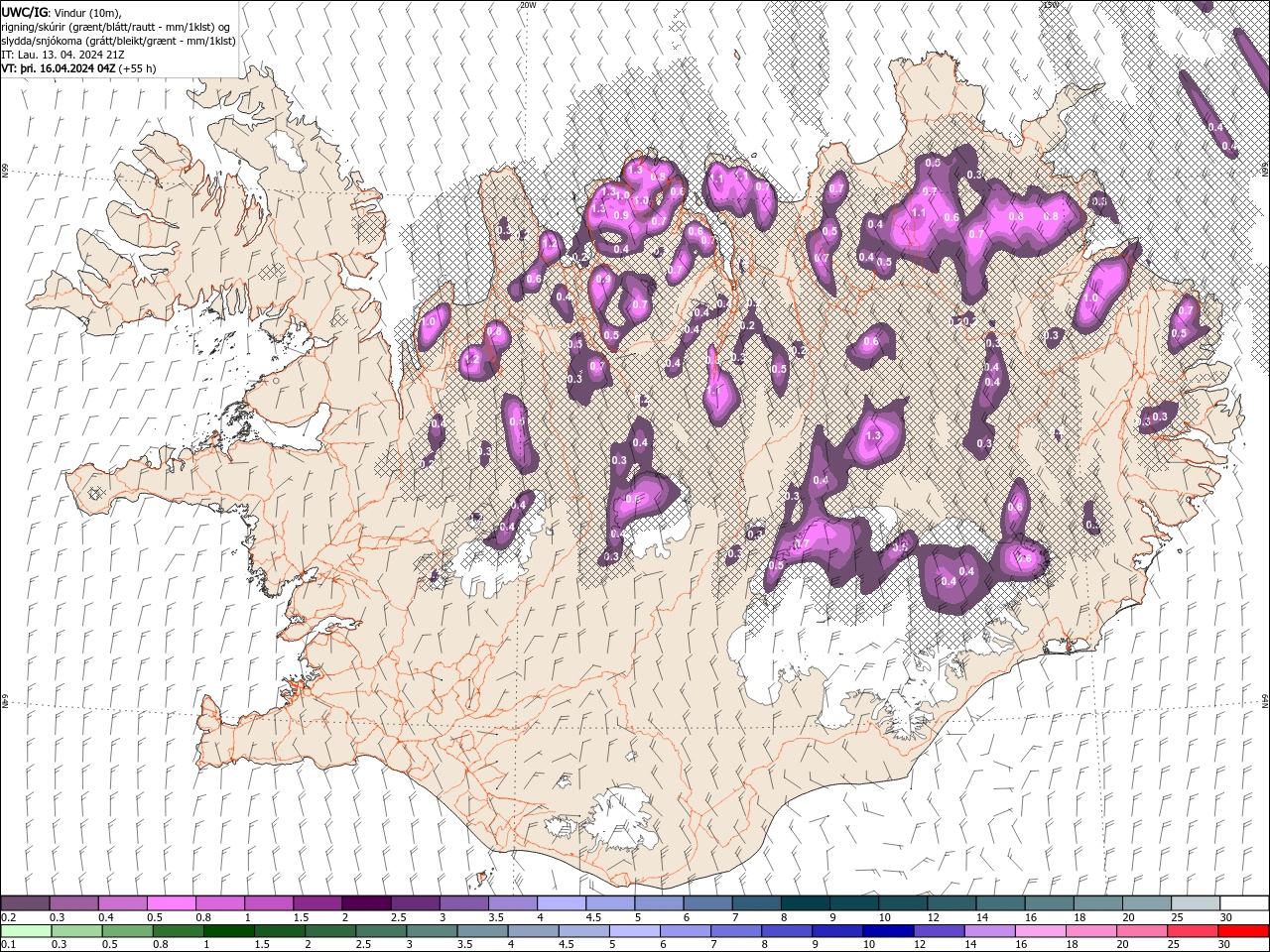Pick the 2.5 purple snow scale swatch
The height and width of the screenshot is (952, 1270).
tap(415, 903)
